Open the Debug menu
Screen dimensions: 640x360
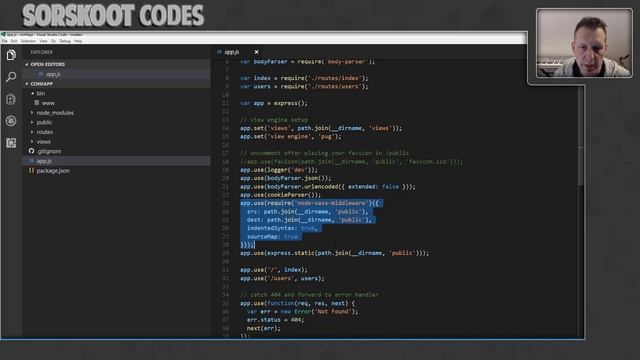tap(65, 41)
